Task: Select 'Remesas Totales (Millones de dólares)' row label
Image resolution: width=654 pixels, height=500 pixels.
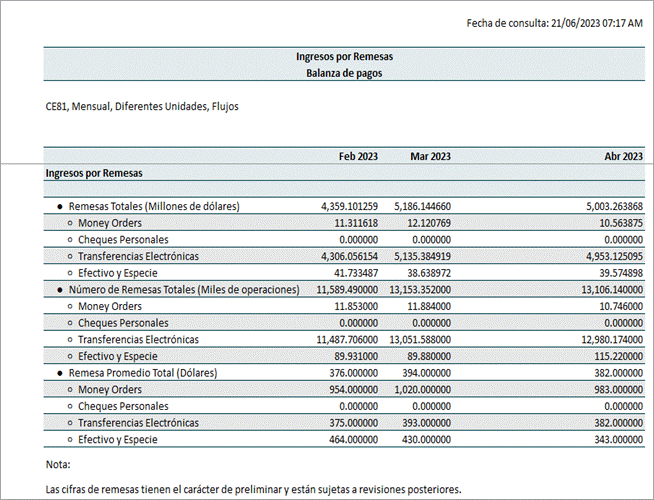Action: [x=154, y=206]
